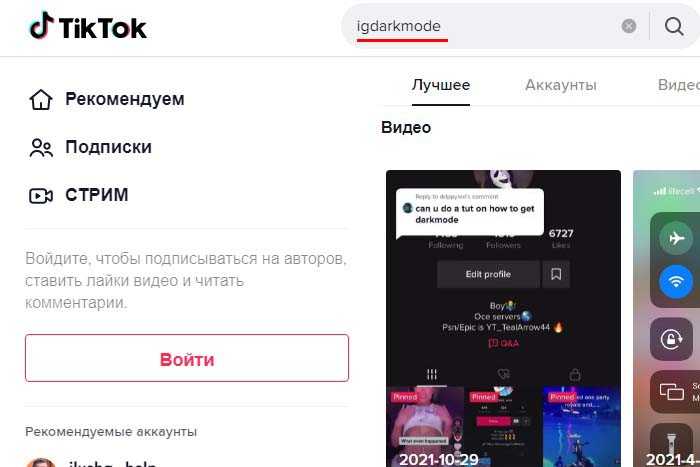Click inside the igdarkmode search field
Viewport: 700px width, 467px height.
[x=482, y=26]
